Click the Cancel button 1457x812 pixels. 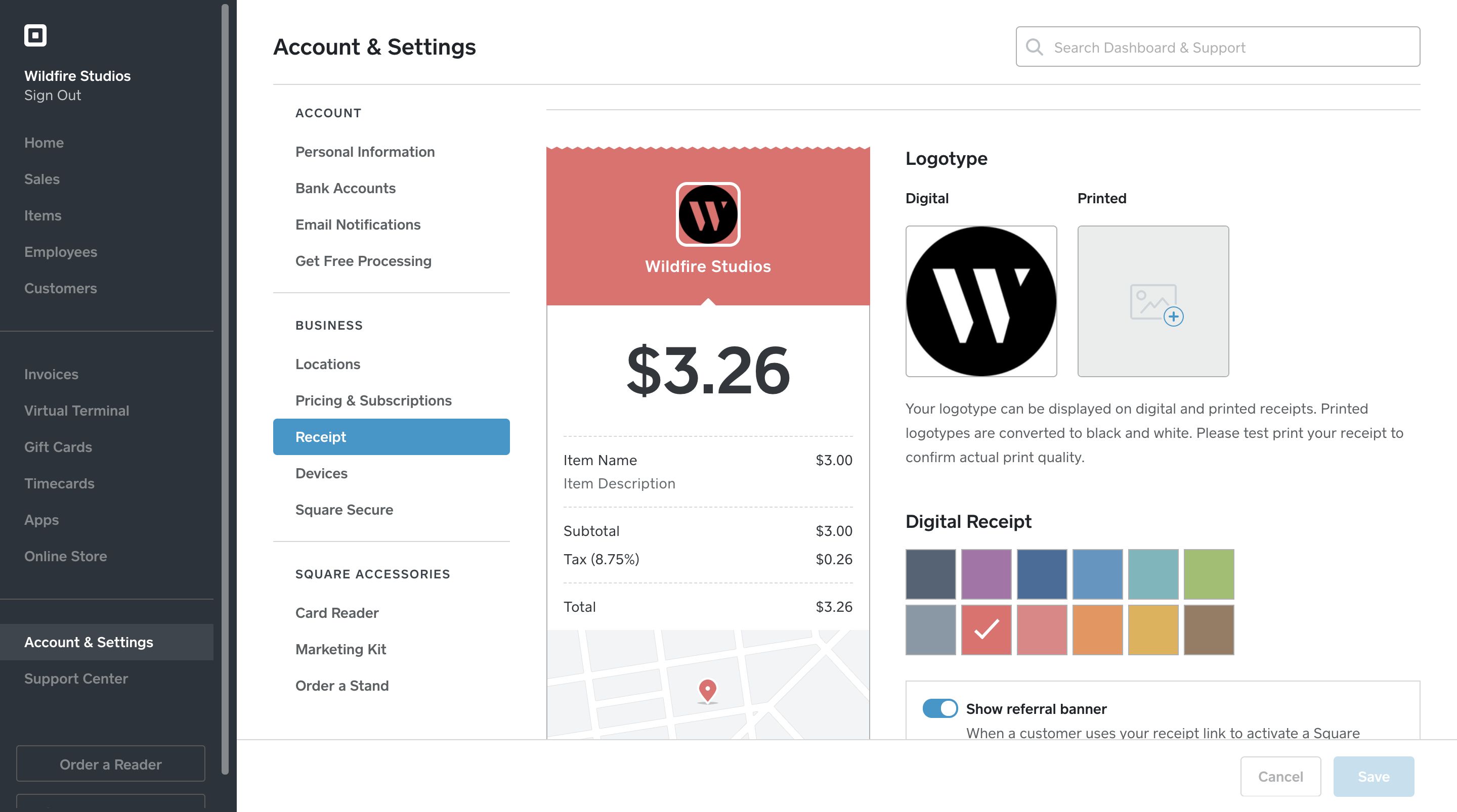coord(1280,777)
